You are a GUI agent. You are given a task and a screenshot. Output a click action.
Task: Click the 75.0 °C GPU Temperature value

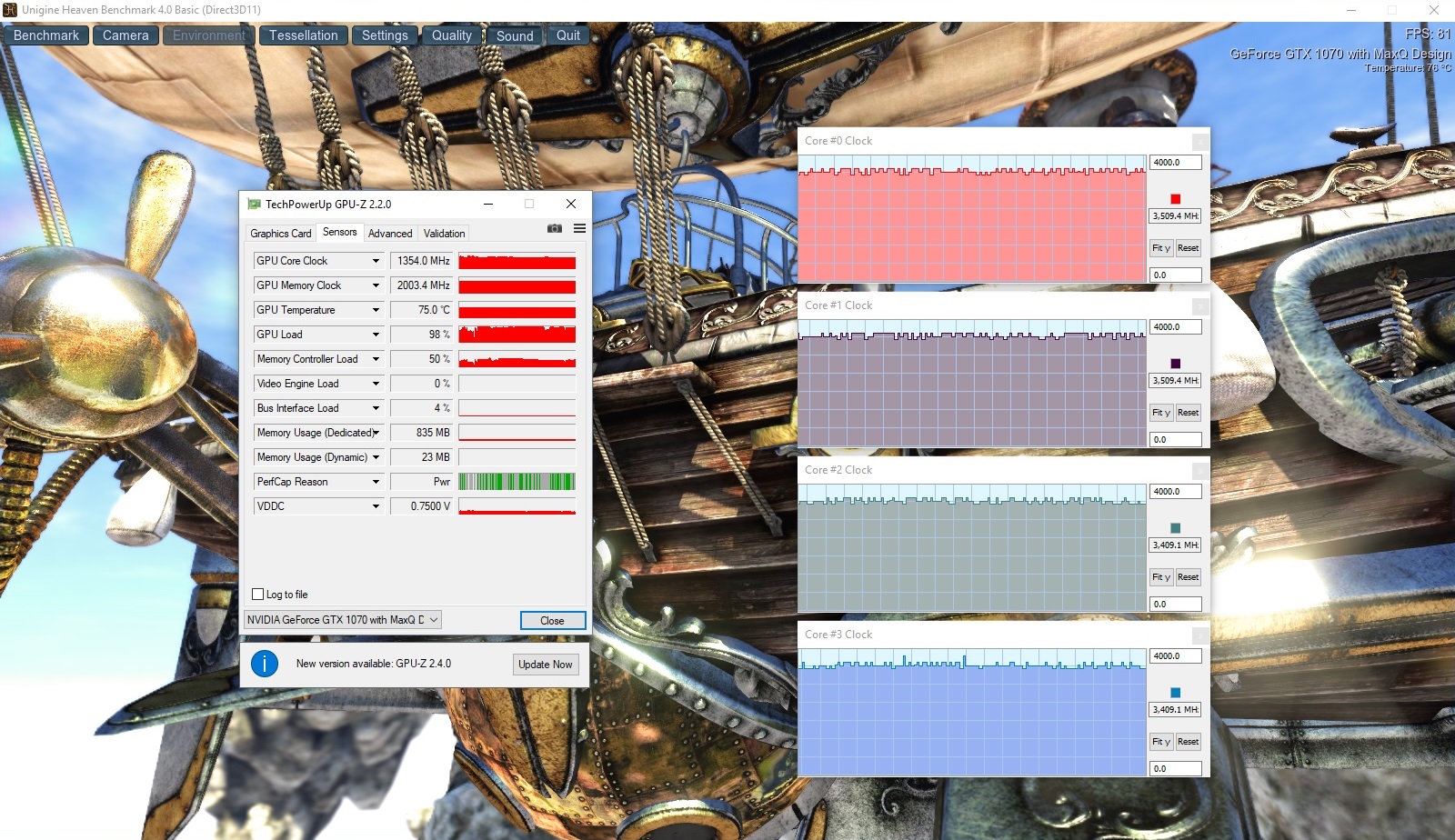[422, 310]
